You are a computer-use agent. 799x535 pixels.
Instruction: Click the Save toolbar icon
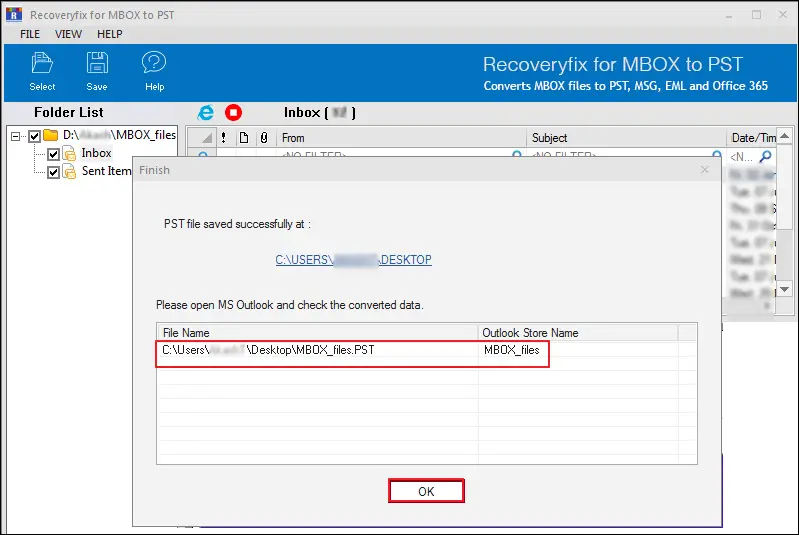point(97,63)
